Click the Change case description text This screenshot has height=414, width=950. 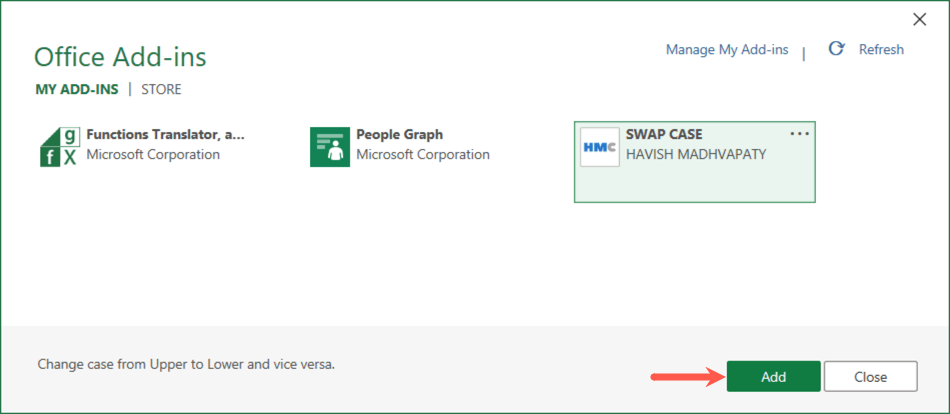pyautogui.click(x=186, y=364)
